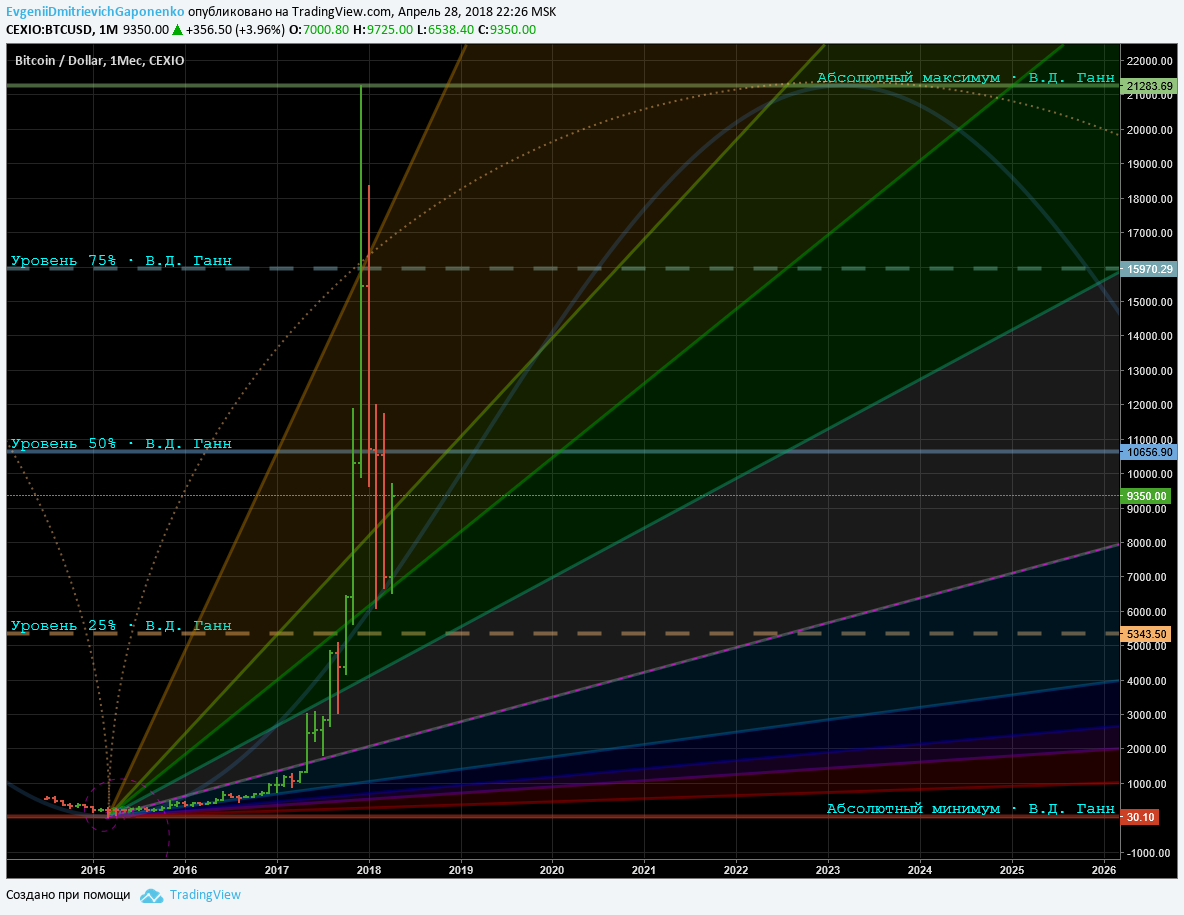The width and height of the screenshot is (1184, 915).
Task: Click the green 9350.00 current price tag
Action: tap(1146, 496)
